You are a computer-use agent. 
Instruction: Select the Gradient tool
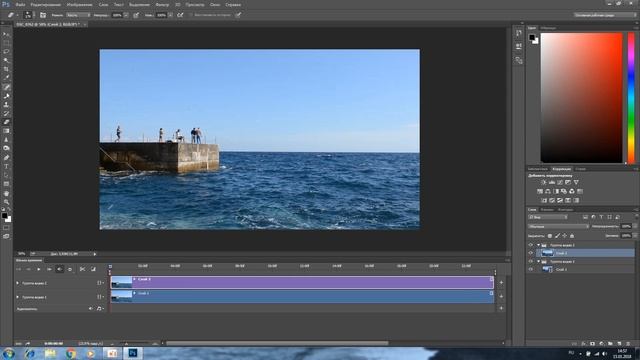6,131
